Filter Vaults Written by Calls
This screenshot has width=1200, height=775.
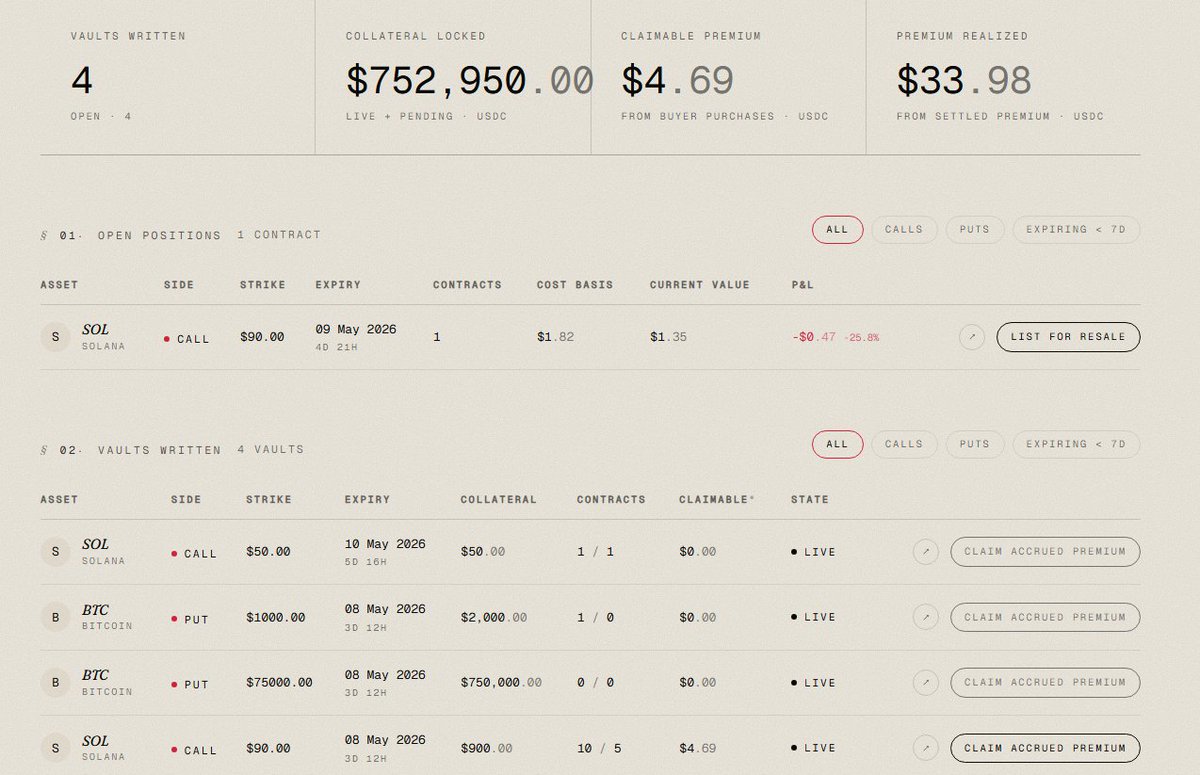(x=904, y=445)
